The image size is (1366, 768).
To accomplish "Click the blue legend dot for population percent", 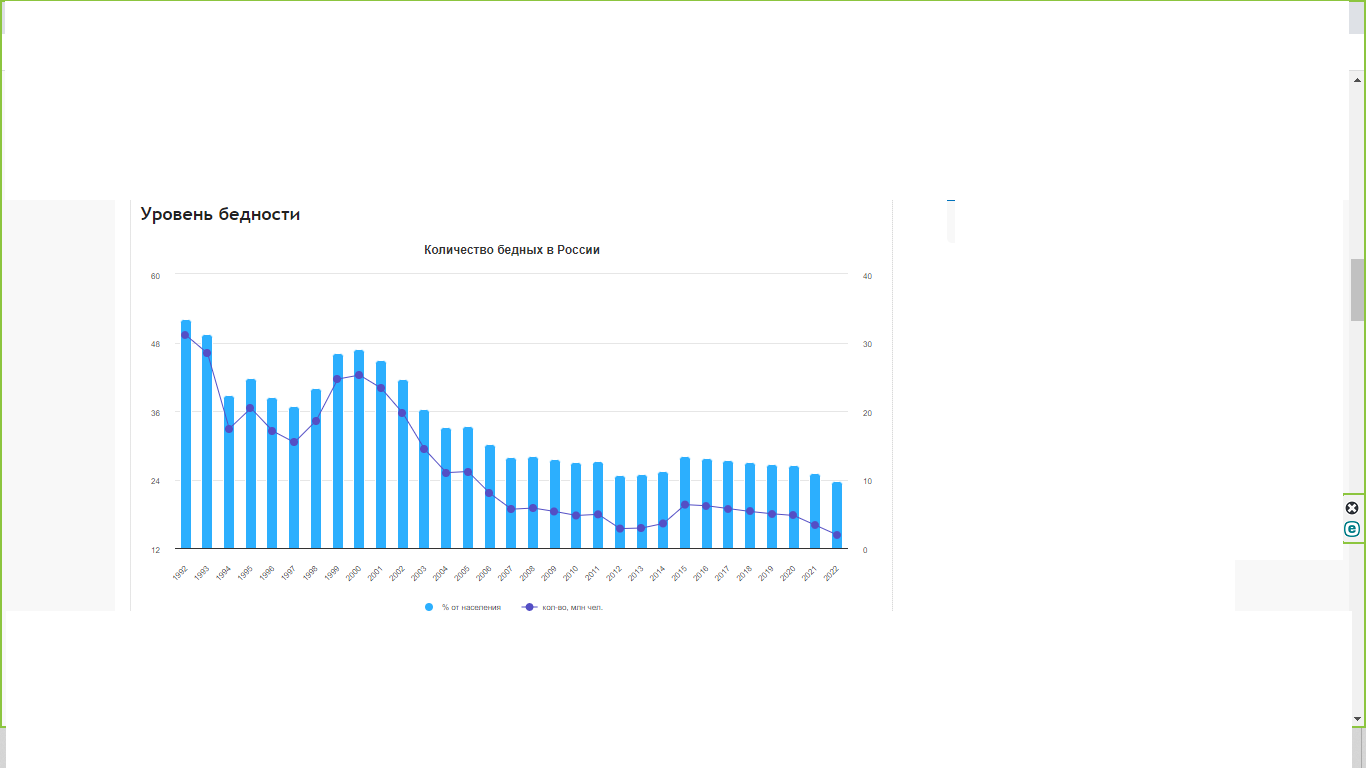I will 429,607.
